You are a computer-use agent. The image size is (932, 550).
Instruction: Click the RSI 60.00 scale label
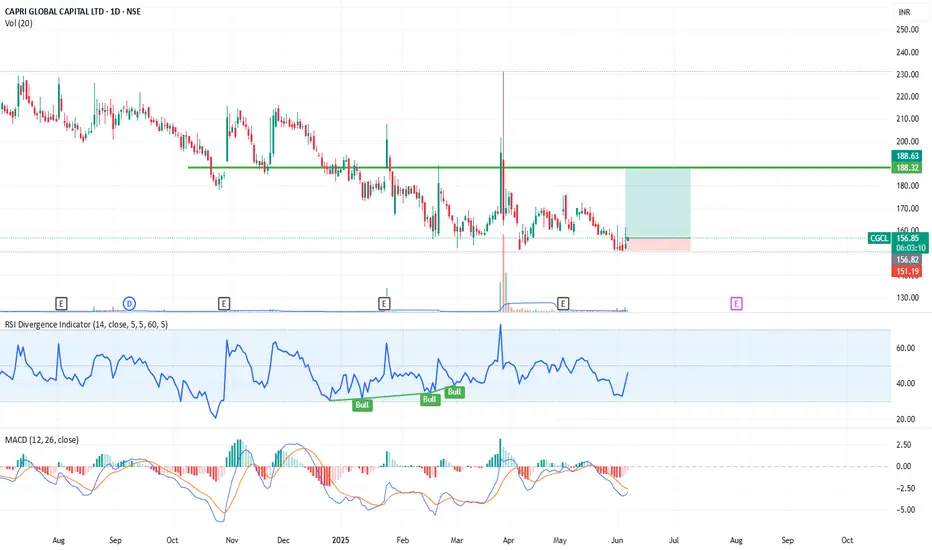click(x=905, y=348)
